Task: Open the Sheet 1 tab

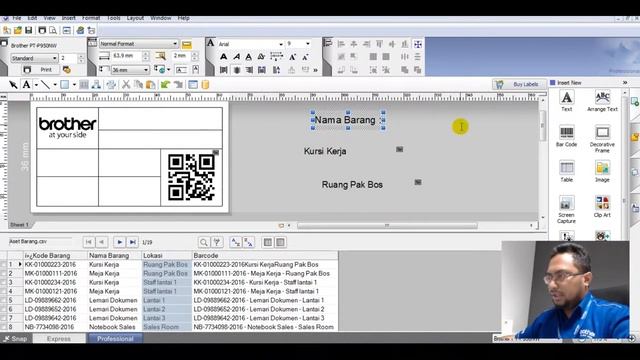Action: point(20,225)
